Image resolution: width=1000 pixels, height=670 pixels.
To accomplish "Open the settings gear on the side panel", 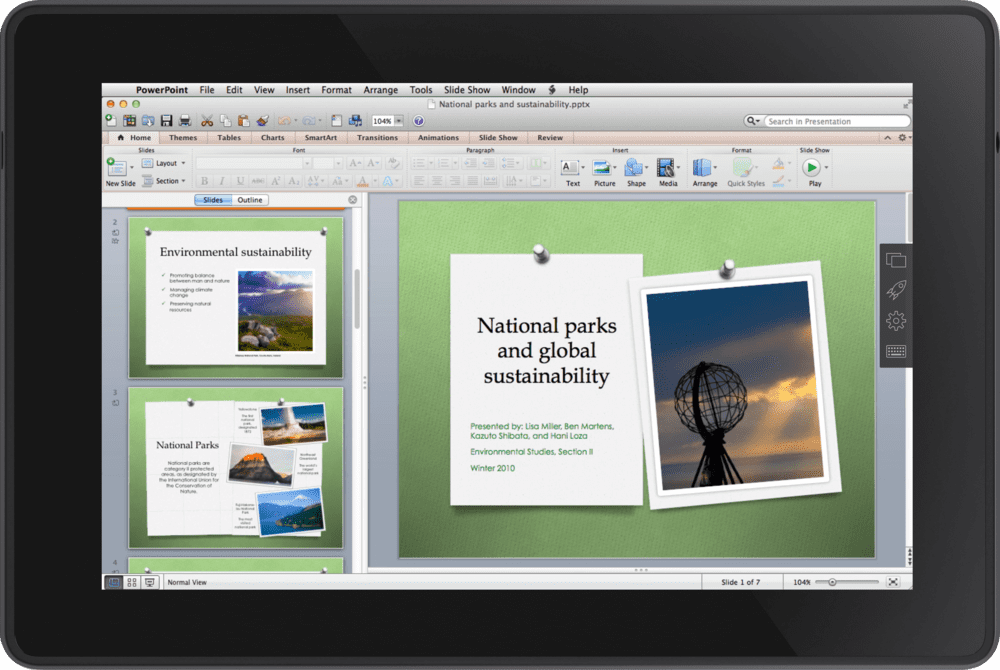I will [896, 321].
